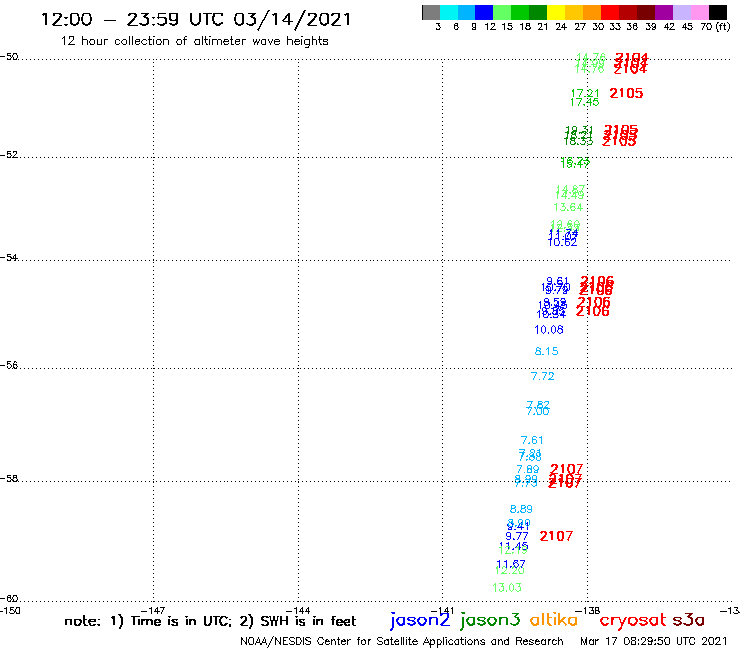Click the dark red s3a legend label
This screenshot has width=740, height=650.
pyautogui.click(x=689, y=621)
